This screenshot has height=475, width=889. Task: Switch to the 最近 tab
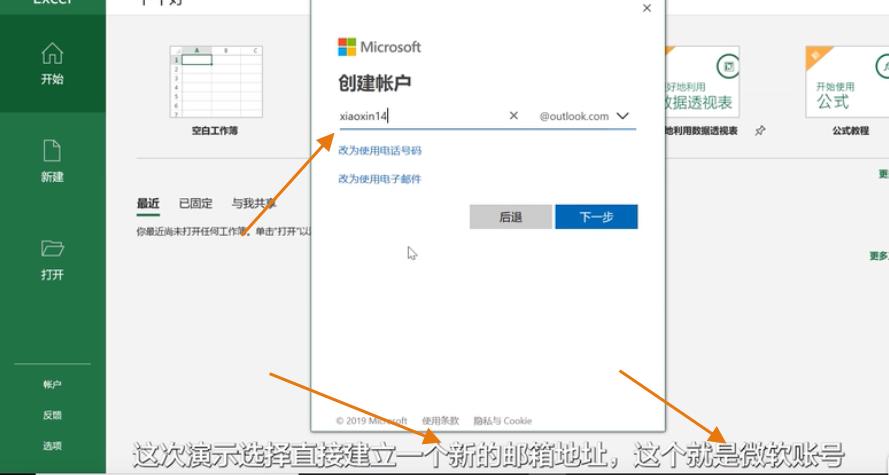pyautogui.click(x=148, y=203)
